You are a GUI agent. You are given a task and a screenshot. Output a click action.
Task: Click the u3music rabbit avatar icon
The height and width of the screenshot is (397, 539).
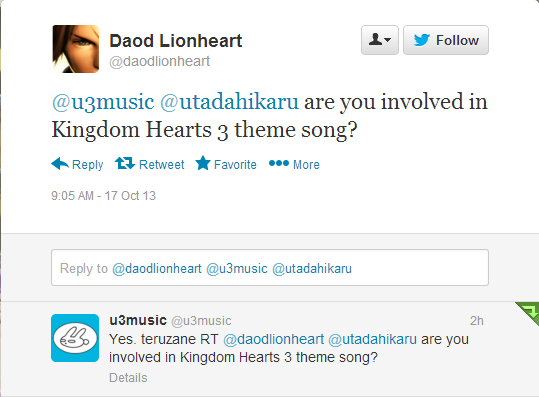click(x=75, y=338)
